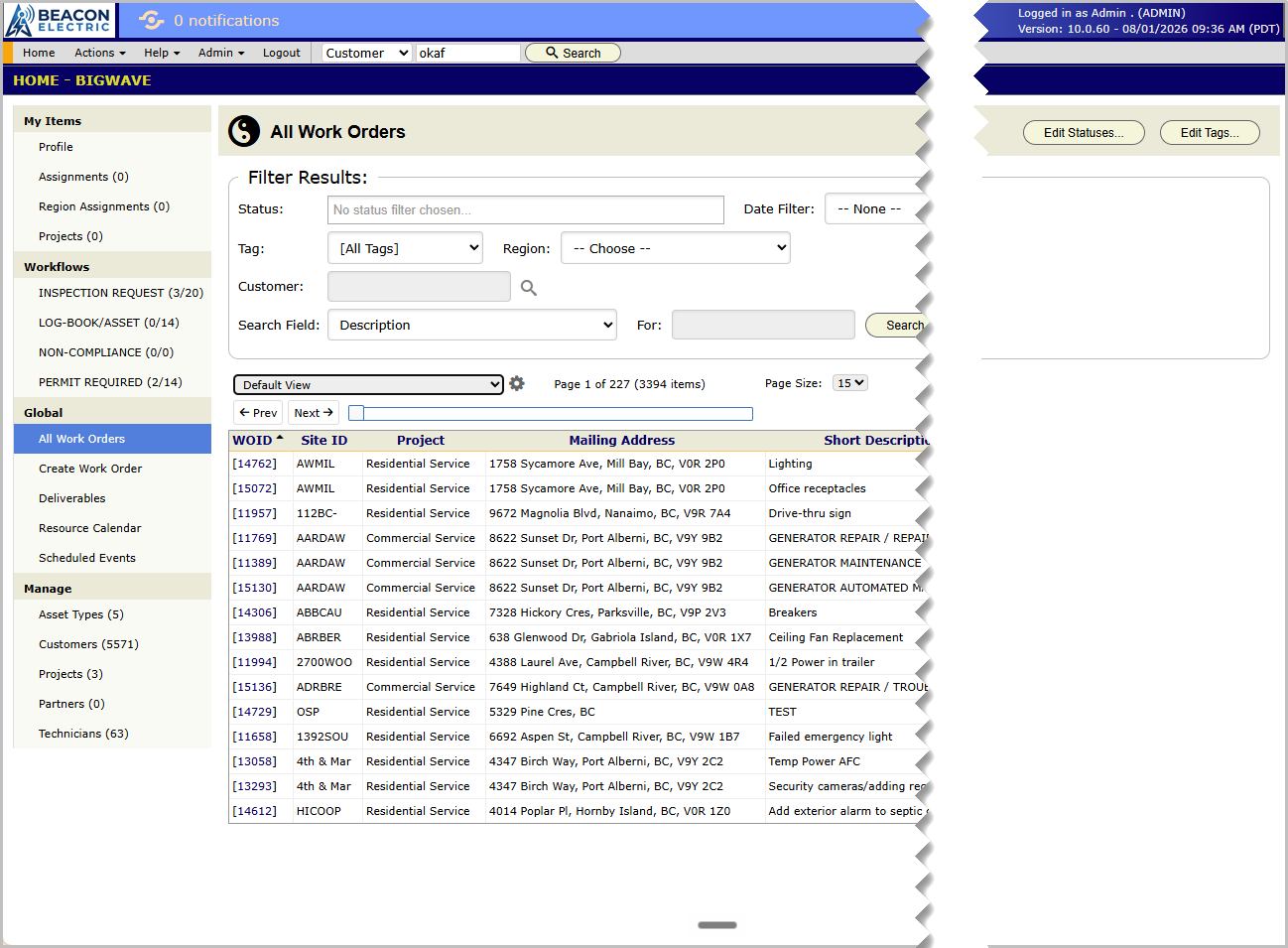The height and width of the screenshot is (948, 1288).
Task: Open work order [15136]
Action: coord(255,687)
